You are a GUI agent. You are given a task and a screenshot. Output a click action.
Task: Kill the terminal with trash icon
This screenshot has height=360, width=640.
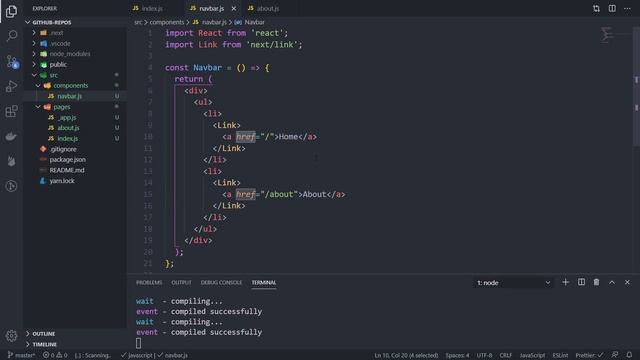596,282
